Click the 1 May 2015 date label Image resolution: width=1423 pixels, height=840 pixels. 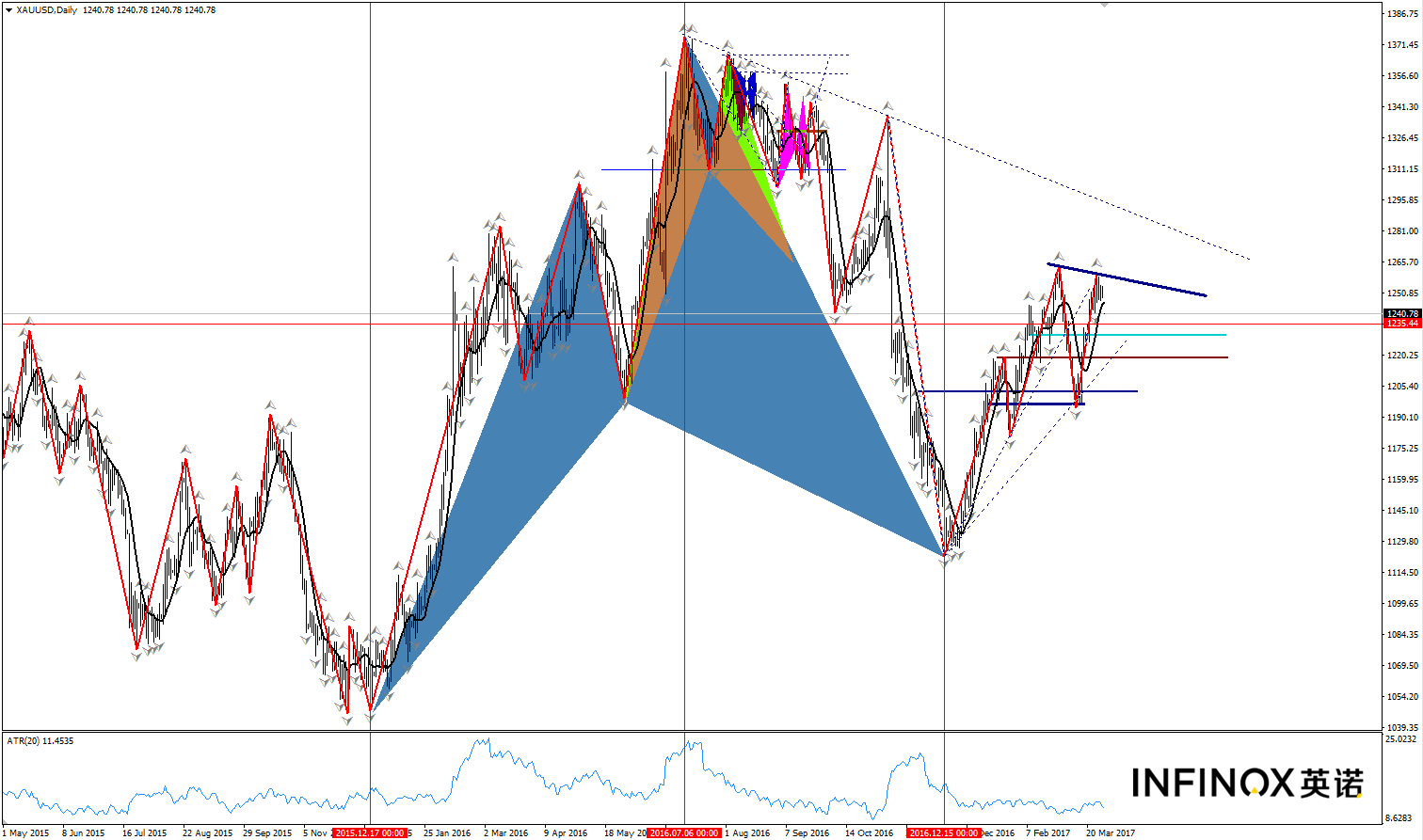point(26,832)
